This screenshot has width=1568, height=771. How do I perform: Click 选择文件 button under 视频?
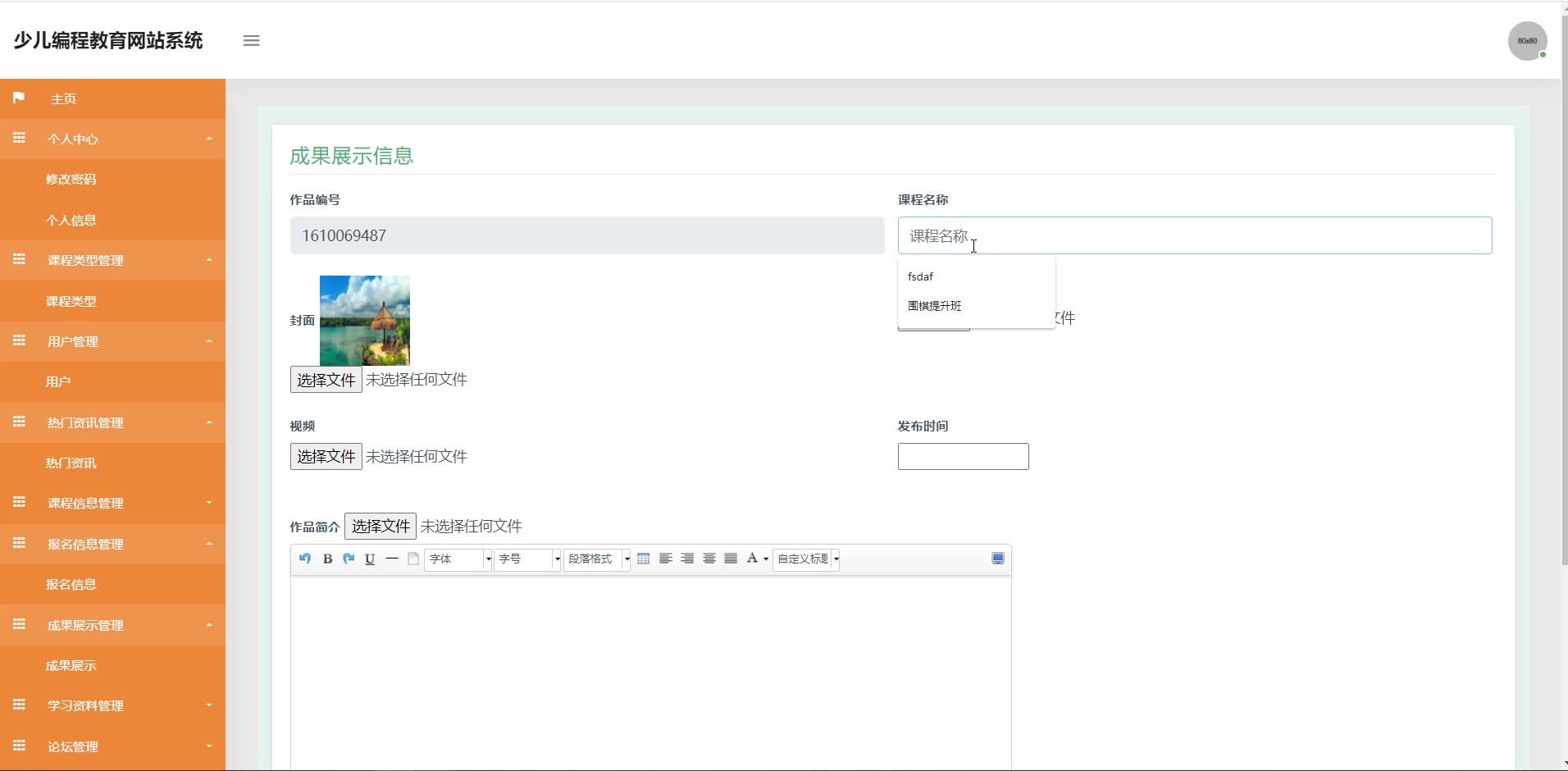pyautogui.click(x=326, y=456)
